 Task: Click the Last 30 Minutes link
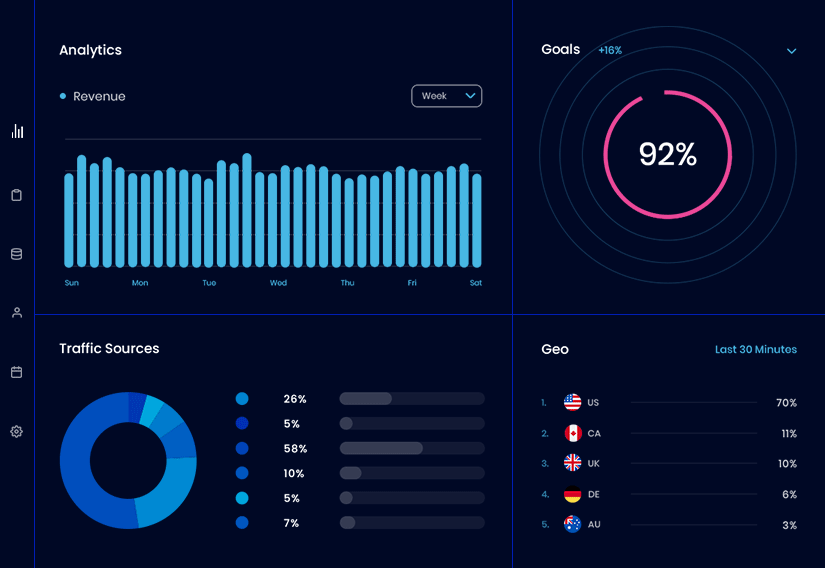coord(755,350)
